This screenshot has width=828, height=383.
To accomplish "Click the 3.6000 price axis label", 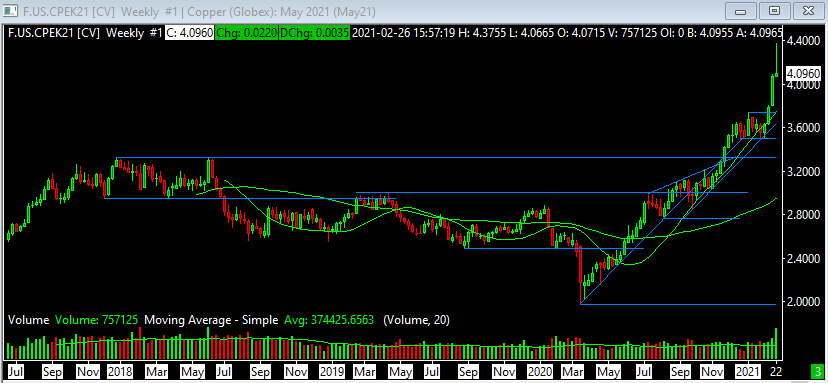I will point(804,128).
